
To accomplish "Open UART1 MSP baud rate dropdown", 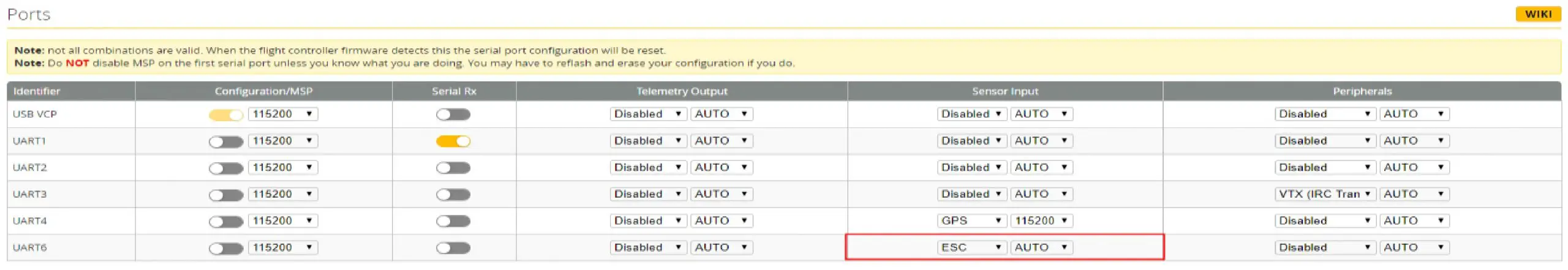I will click(283, 141).
